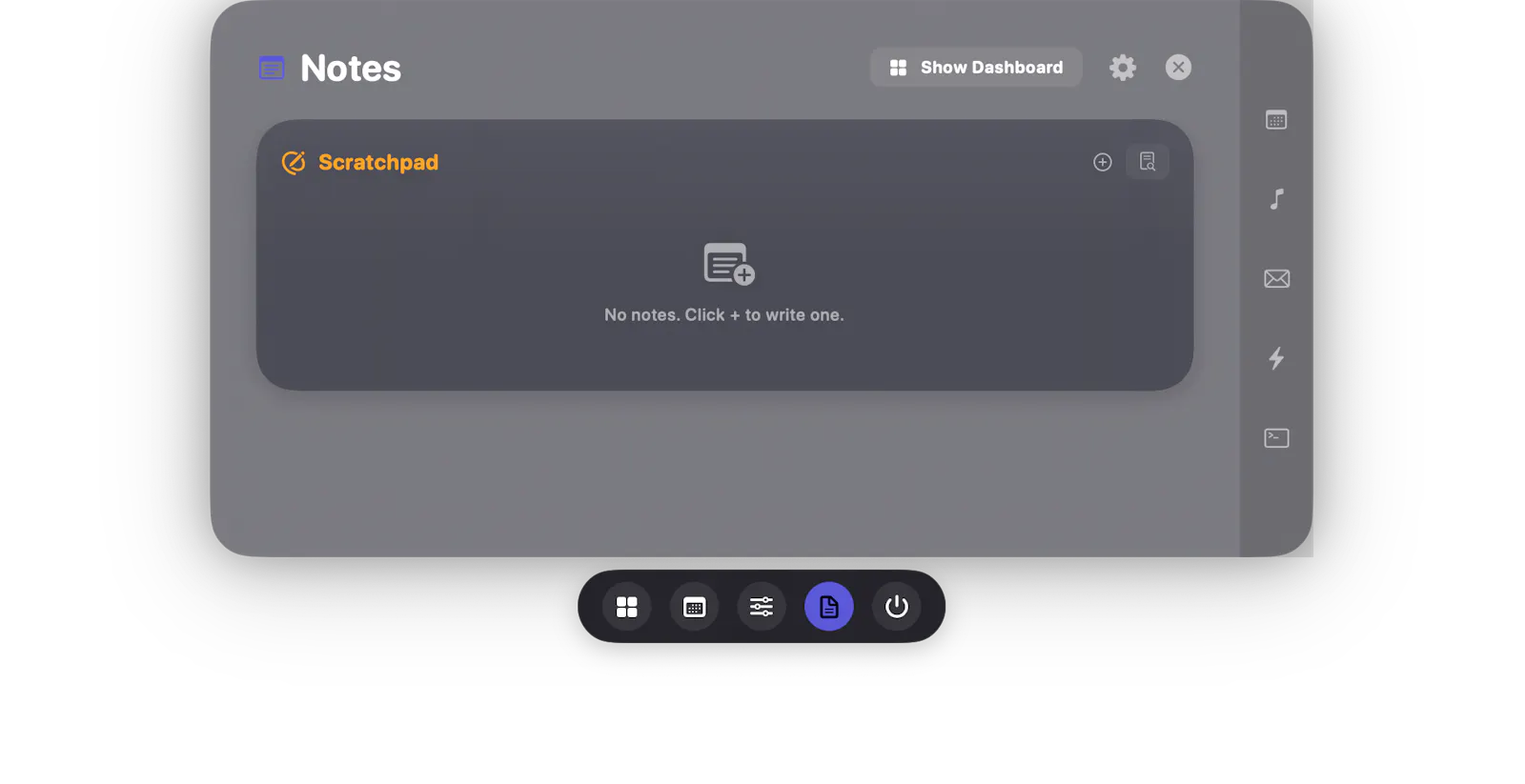Screen dimensions: 1525x784
Task: Click the empty-notes add document icon
Action: pyautogui.click(x=729, y=264)
